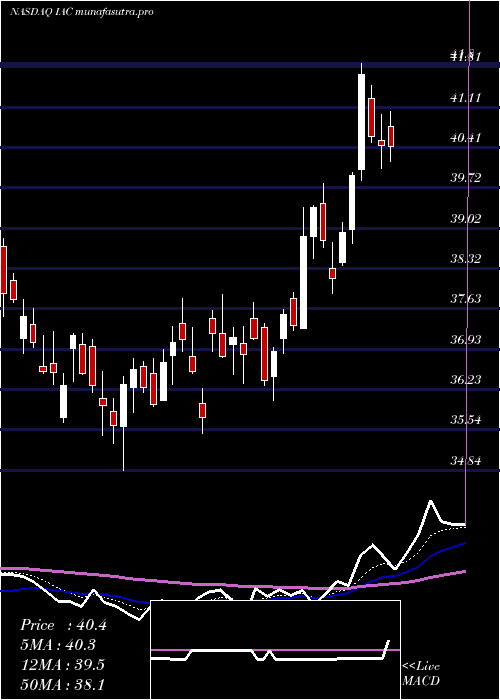The height and width of the screenshot is (700, 500).
Task: Select the 41.11 price axis label
Action: [466, 97]
